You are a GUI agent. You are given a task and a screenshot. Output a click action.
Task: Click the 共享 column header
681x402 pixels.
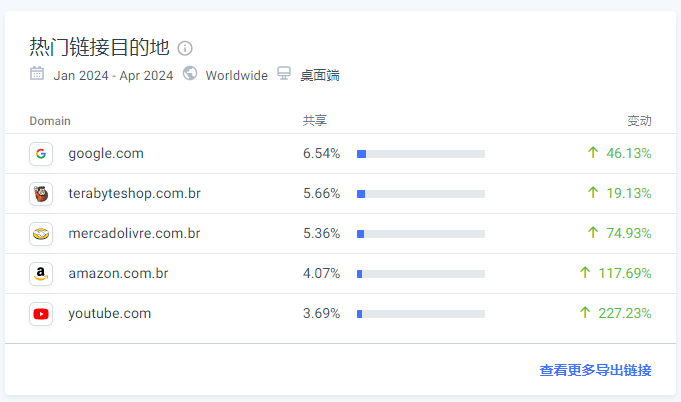[x=315, y=121]
